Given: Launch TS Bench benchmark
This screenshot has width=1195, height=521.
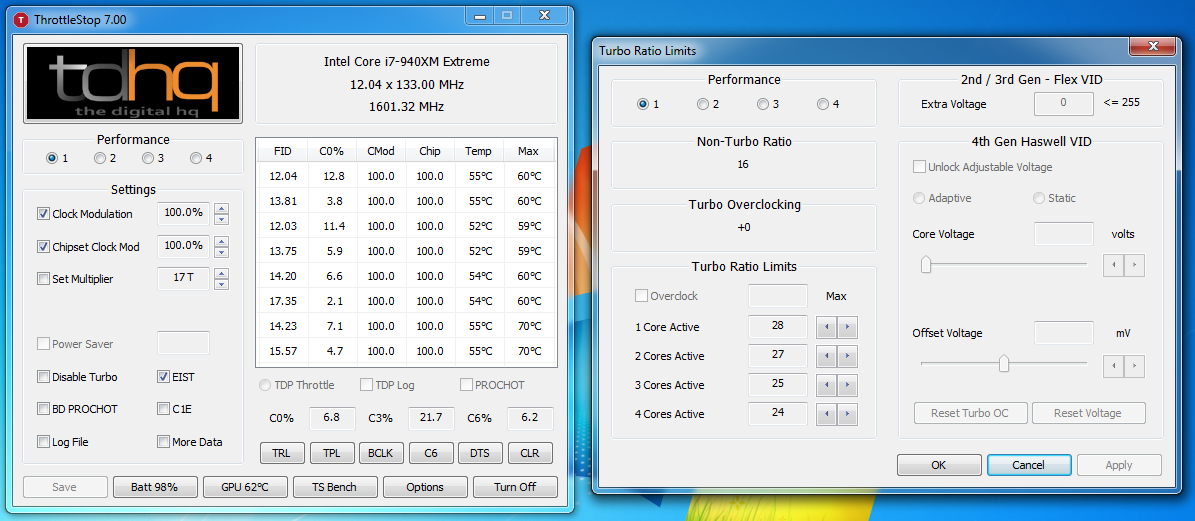Looking at the screenshot, I should point(335,487).
